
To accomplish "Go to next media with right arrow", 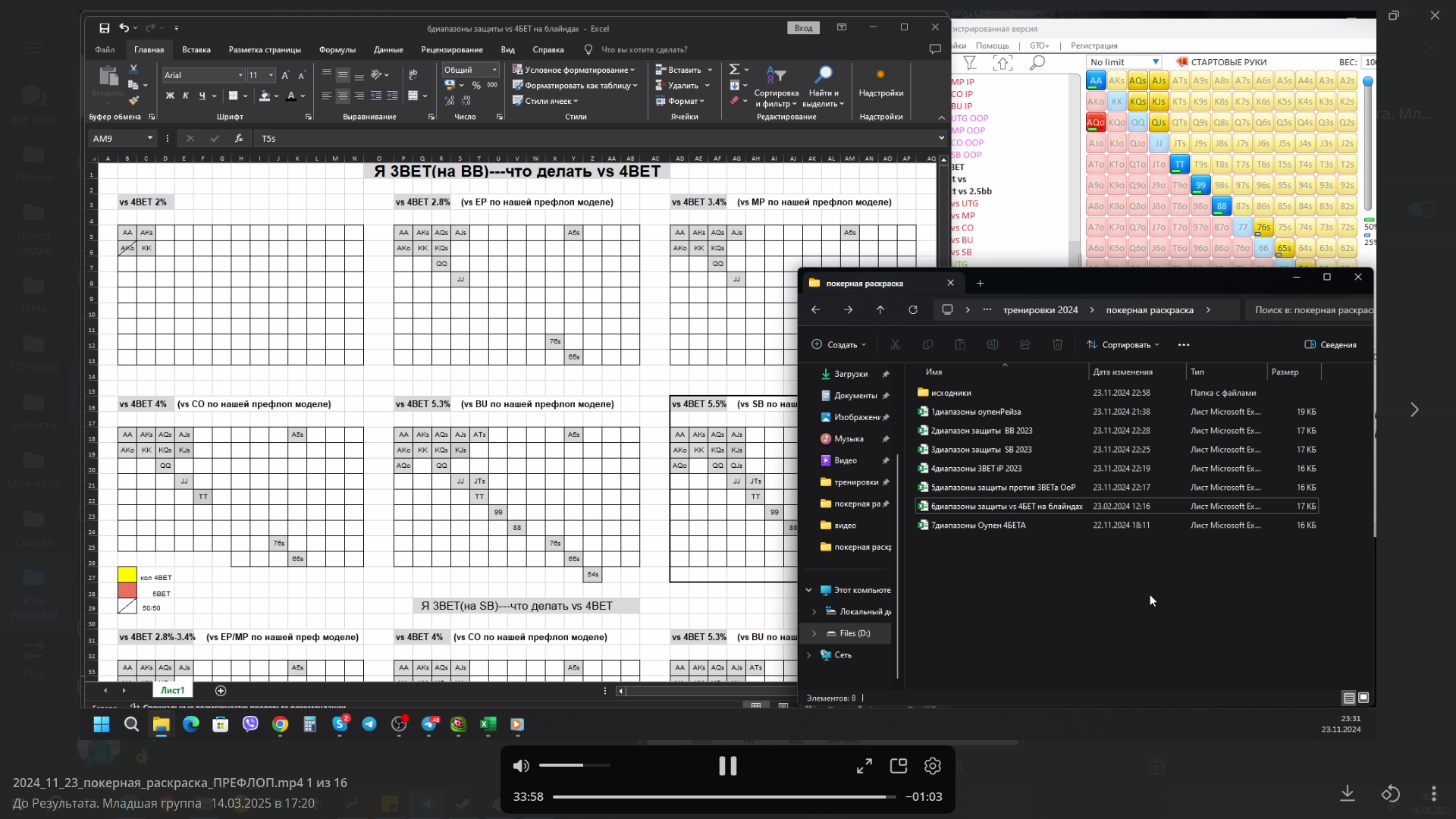I will (1414, 409).
